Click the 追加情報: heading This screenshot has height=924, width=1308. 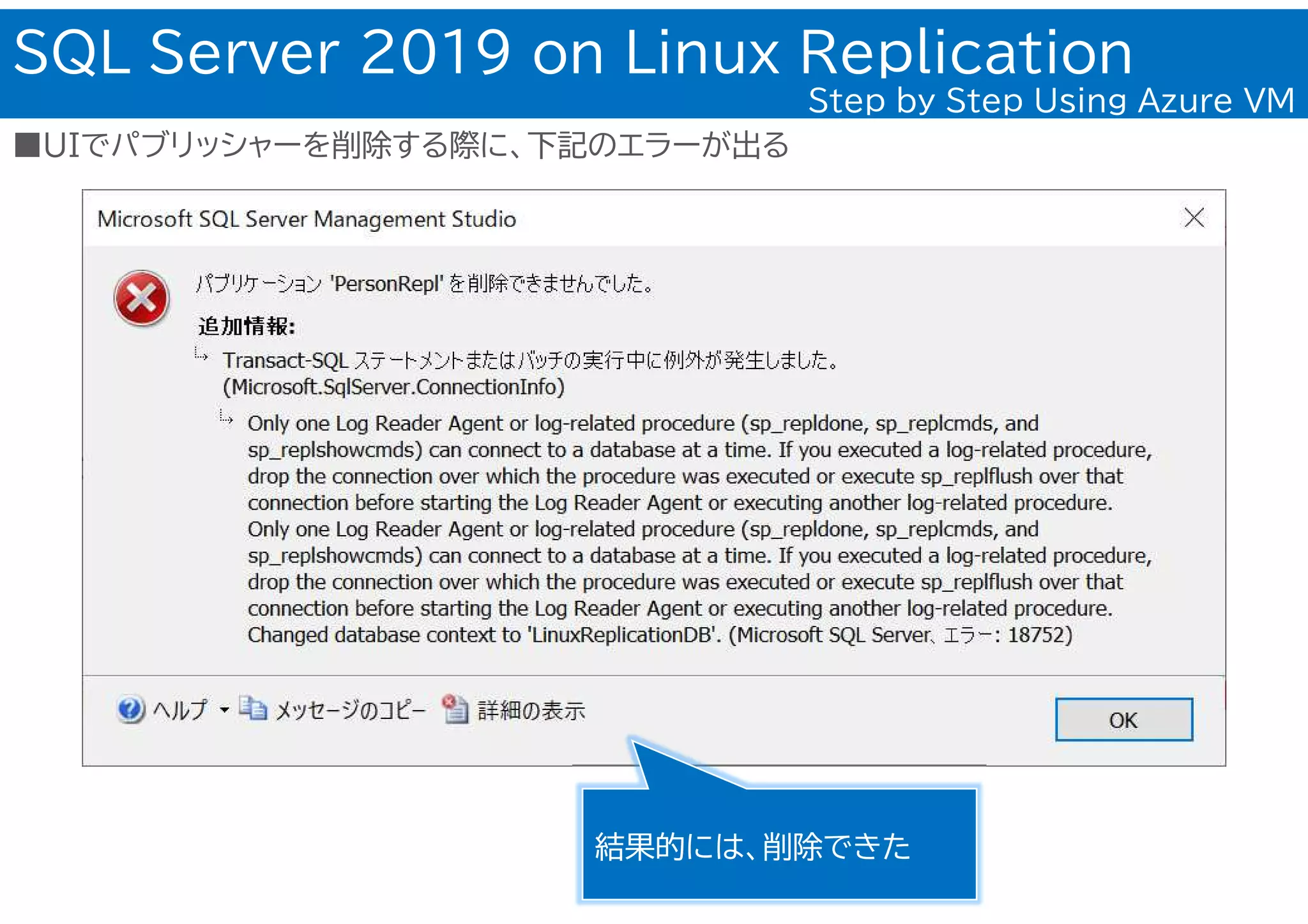point(247,326)
